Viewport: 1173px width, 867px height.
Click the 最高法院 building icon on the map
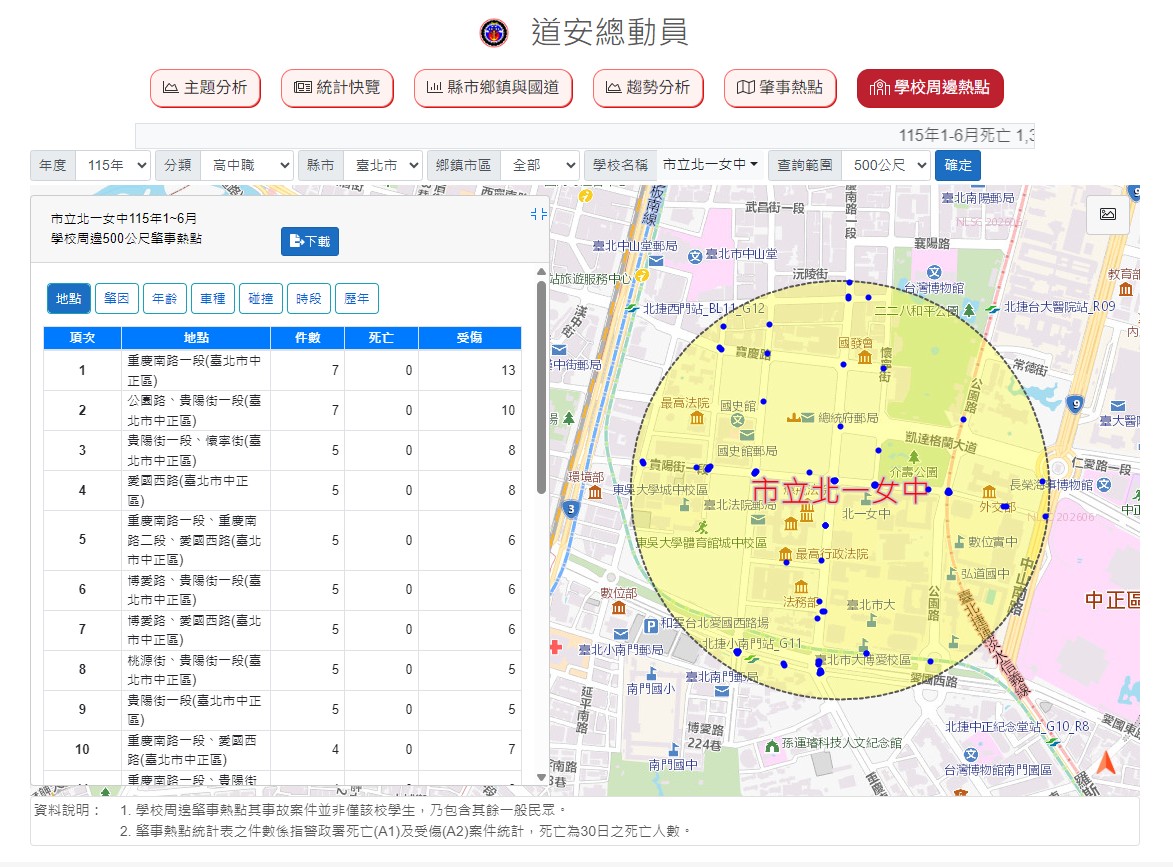pyautogui.click(x=697, y=418)
